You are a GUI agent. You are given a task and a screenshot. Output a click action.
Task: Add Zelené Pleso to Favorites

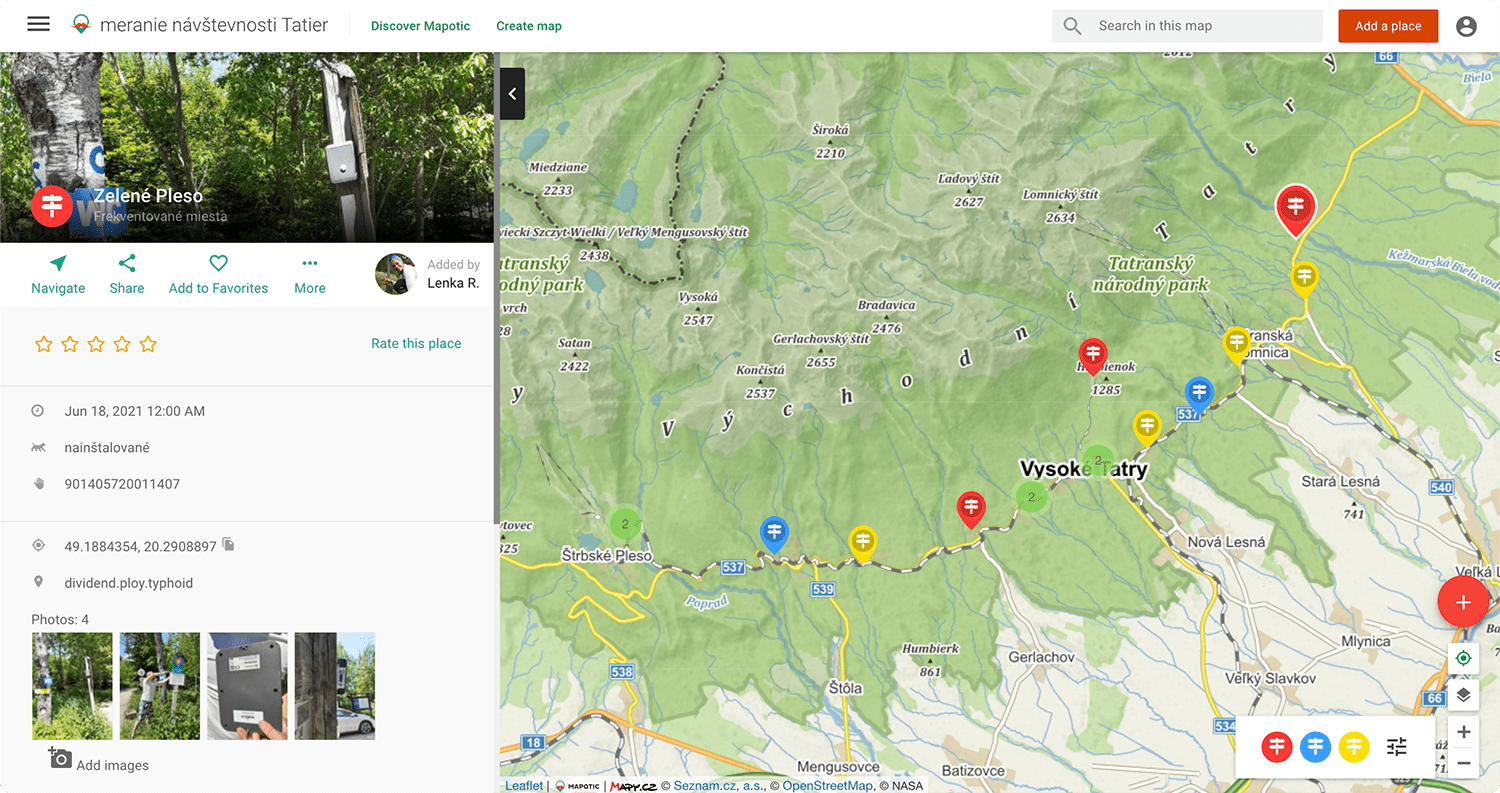tap(218, 275)
